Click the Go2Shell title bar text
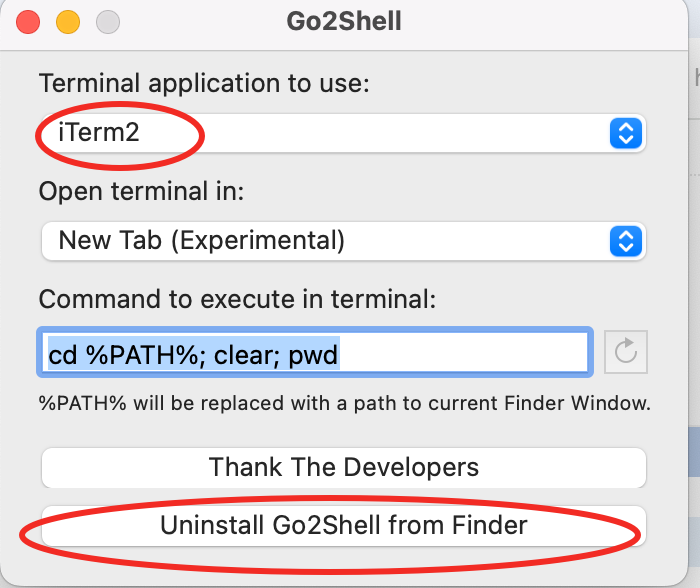The image size is (700, 588). [x=343, y=21]
